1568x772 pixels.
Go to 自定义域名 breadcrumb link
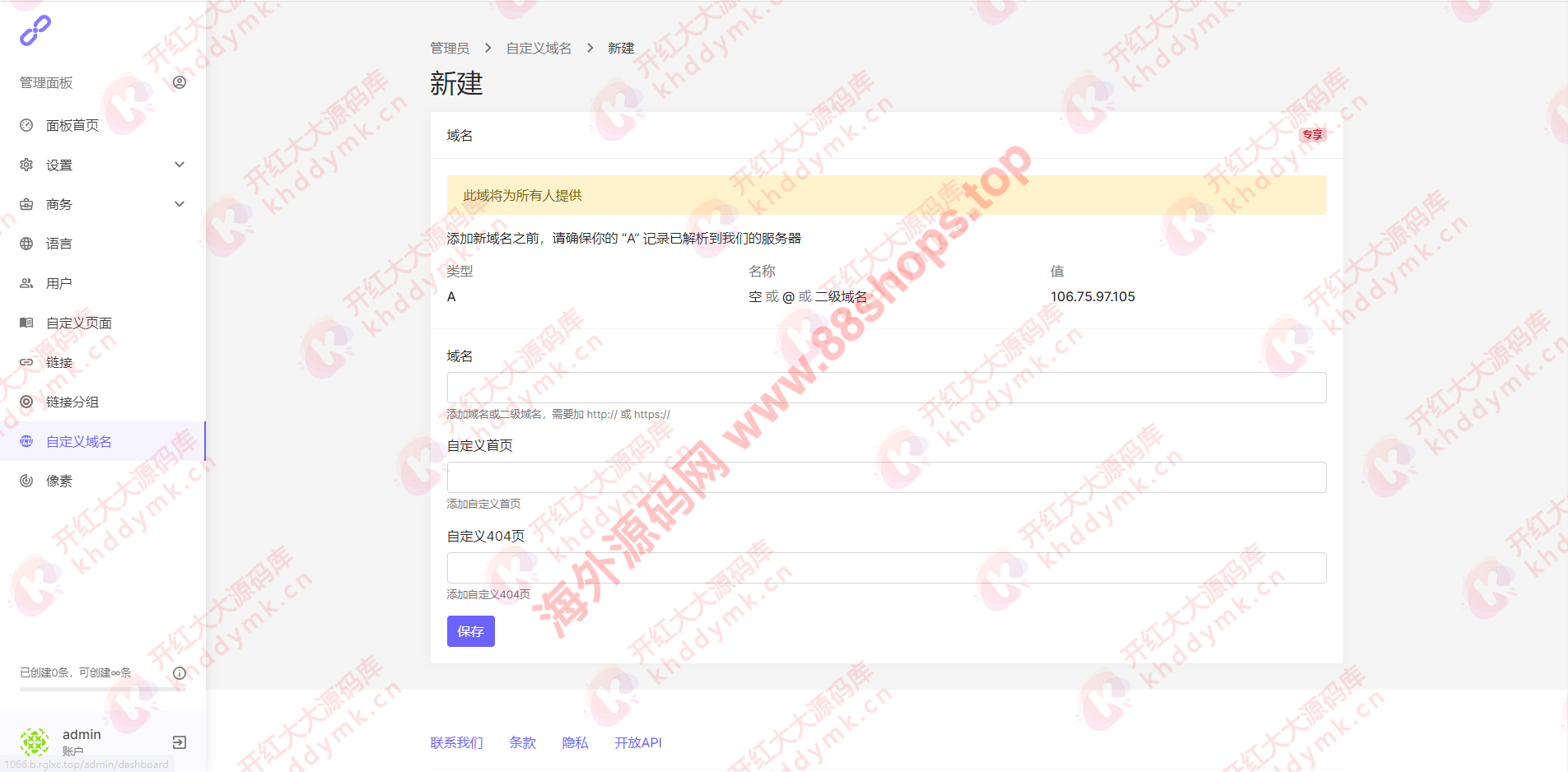[539, 49]
